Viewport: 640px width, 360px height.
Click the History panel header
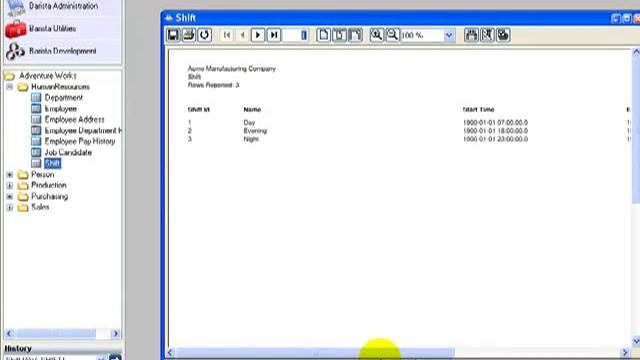tap(63, 349)
